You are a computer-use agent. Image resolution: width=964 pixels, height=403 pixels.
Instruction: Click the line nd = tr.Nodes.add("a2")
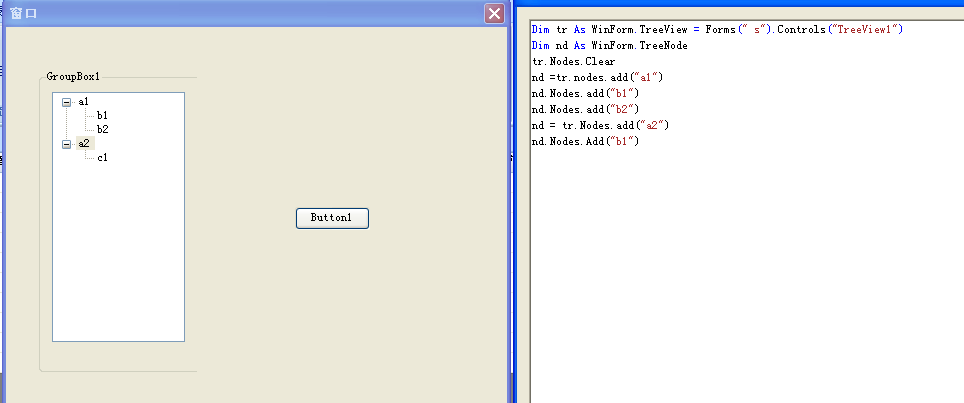pos(600,125)
